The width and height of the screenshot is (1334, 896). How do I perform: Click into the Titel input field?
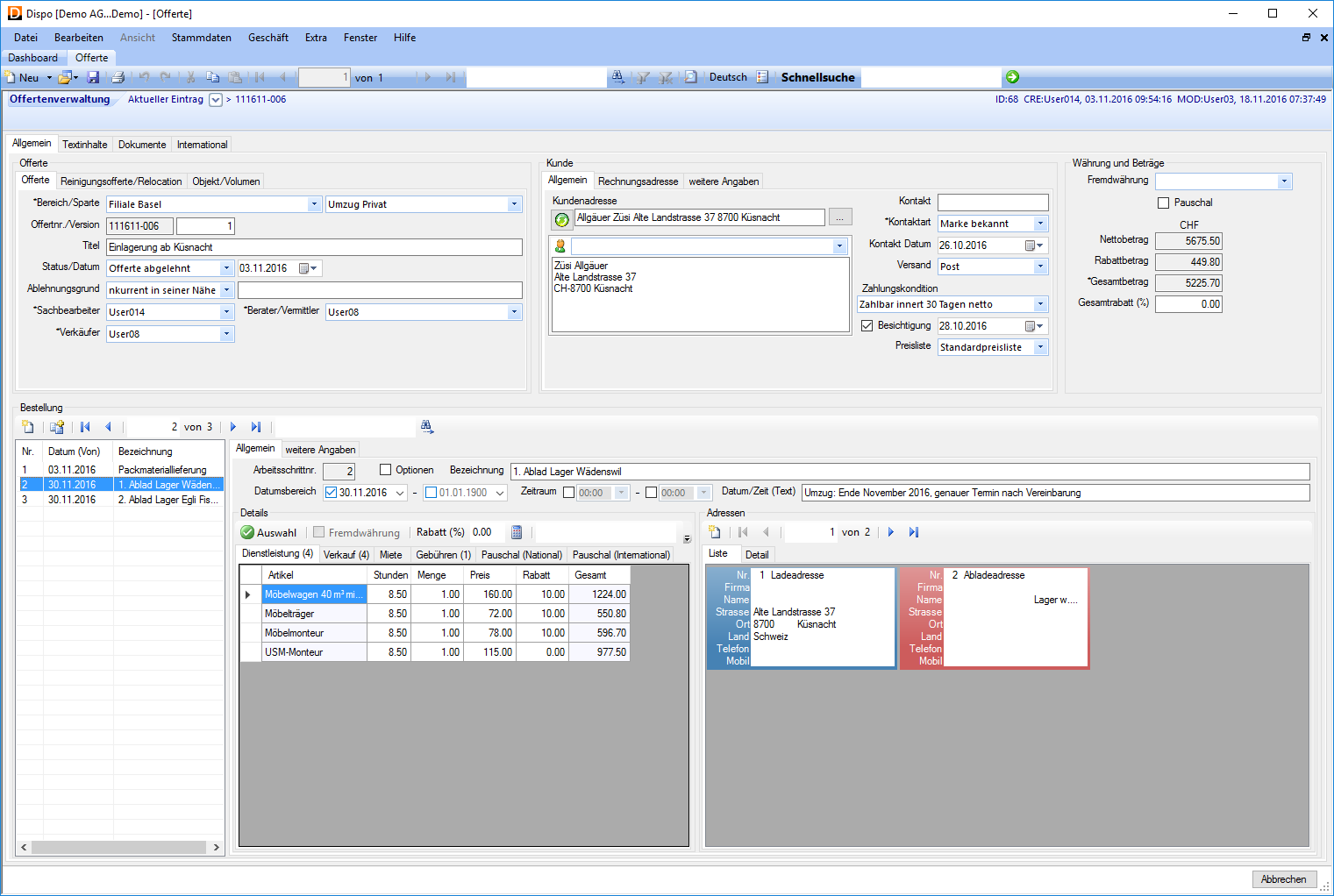(314, 247)
